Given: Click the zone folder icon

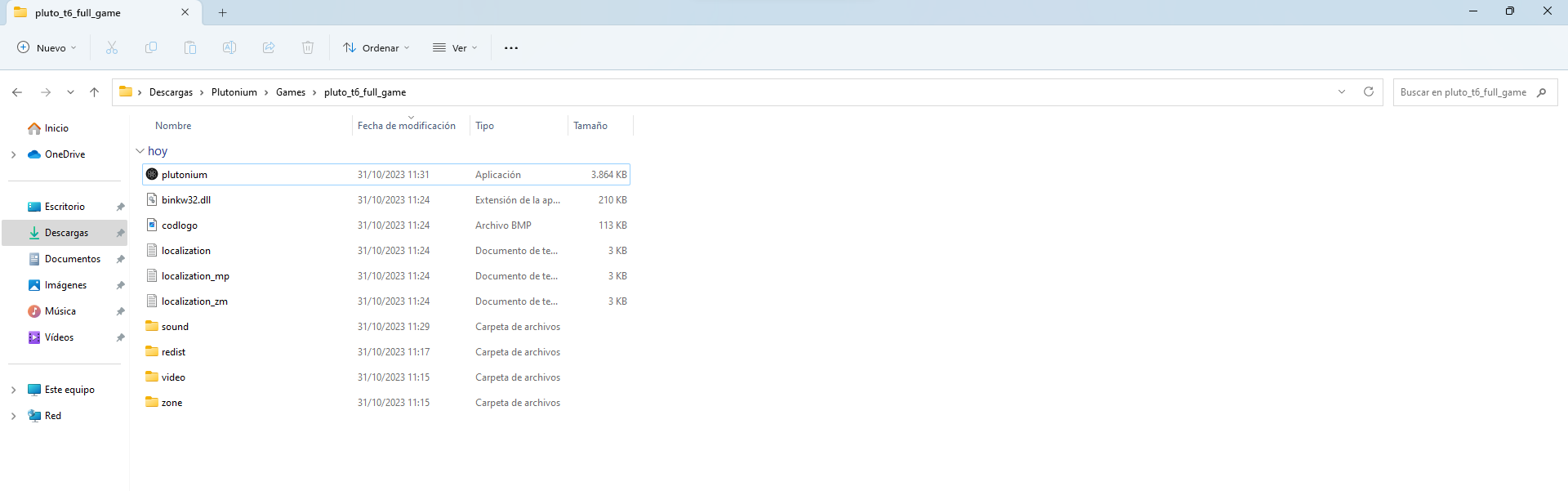Looking at the screenshot, I should pyautogui.click(x=152, y=402).
